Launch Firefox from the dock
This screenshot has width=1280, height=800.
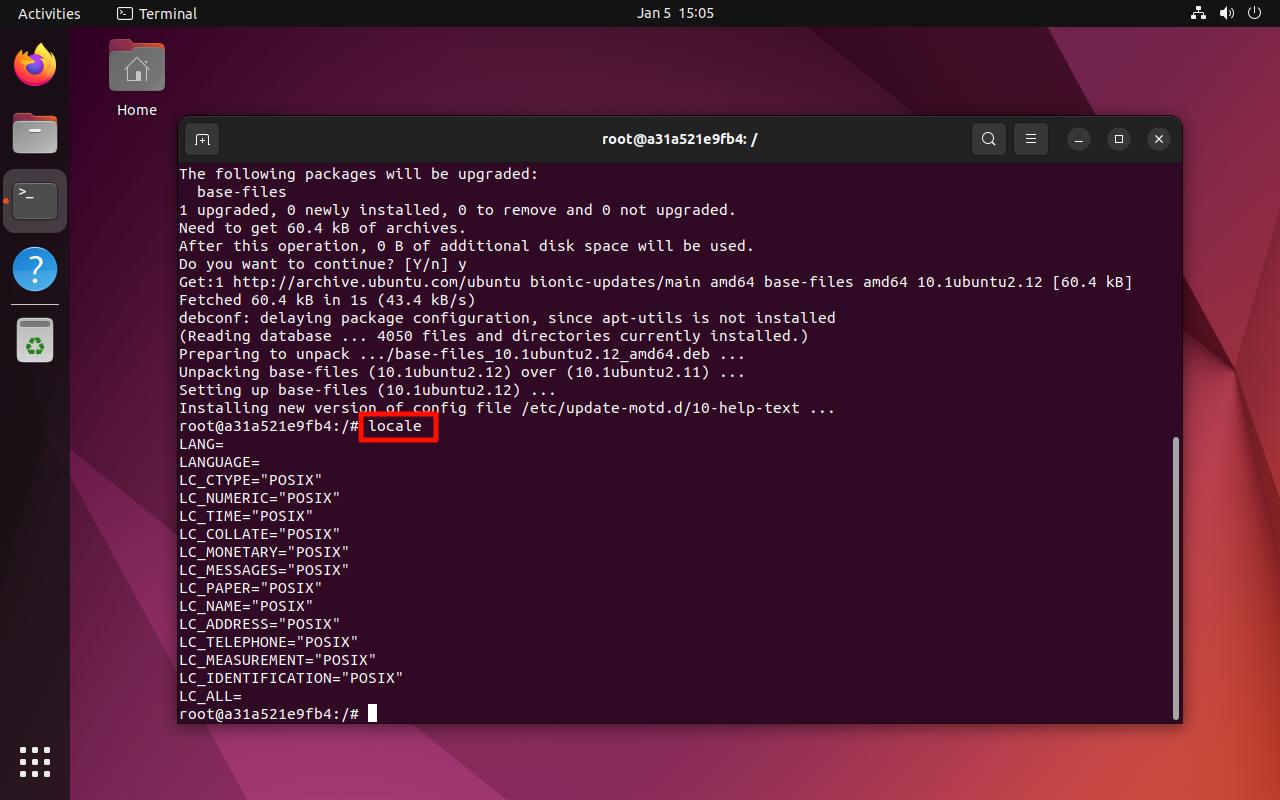click(35, 66)
